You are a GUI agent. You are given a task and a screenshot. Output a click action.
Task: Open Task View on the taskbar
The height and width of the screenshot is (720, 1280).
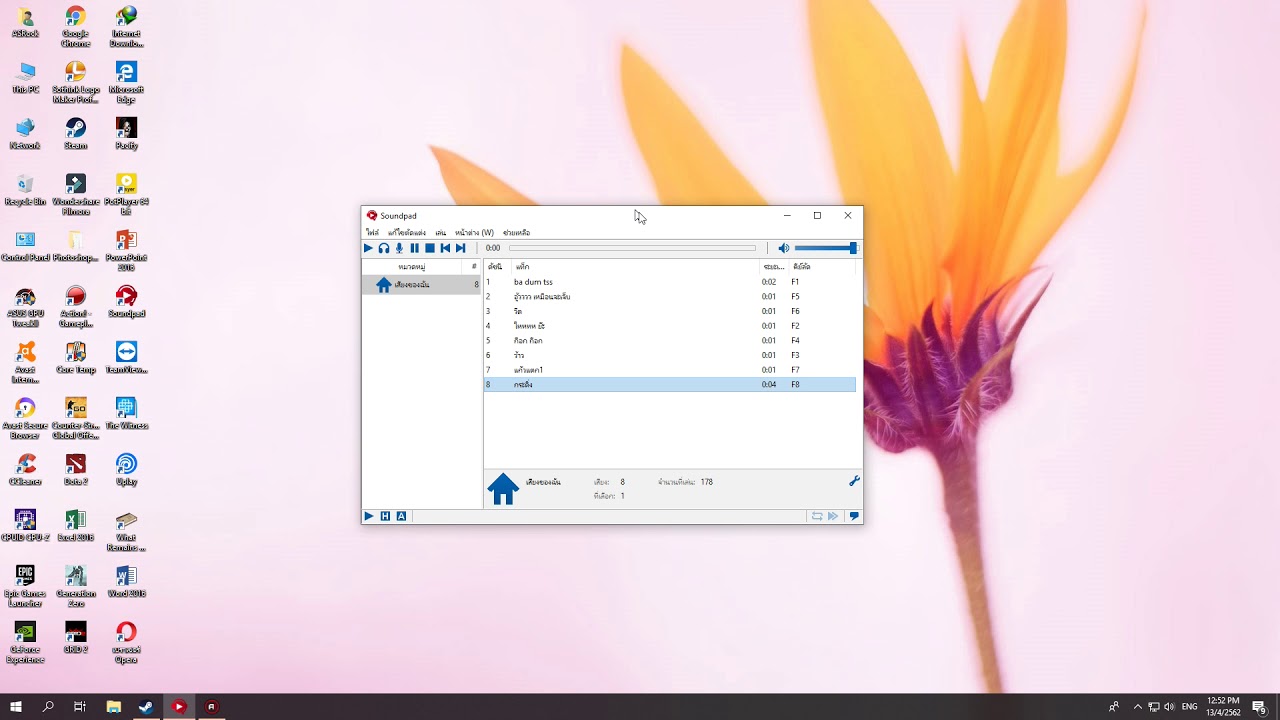pyautogui.click(x=80, y=706)
